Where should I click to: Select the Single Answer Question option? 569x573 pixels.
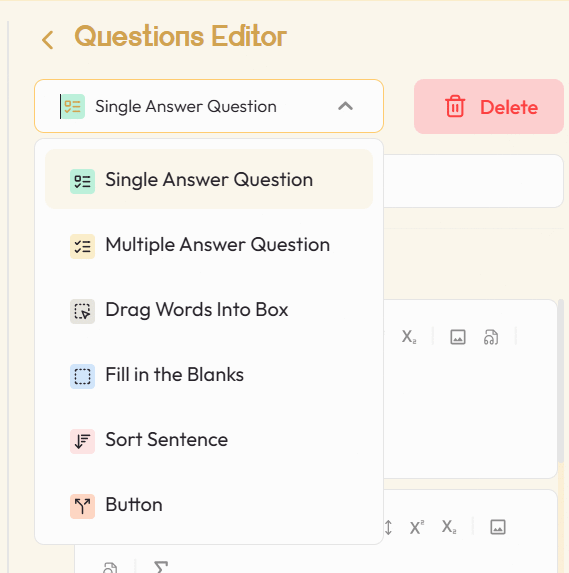coord(209,179)
